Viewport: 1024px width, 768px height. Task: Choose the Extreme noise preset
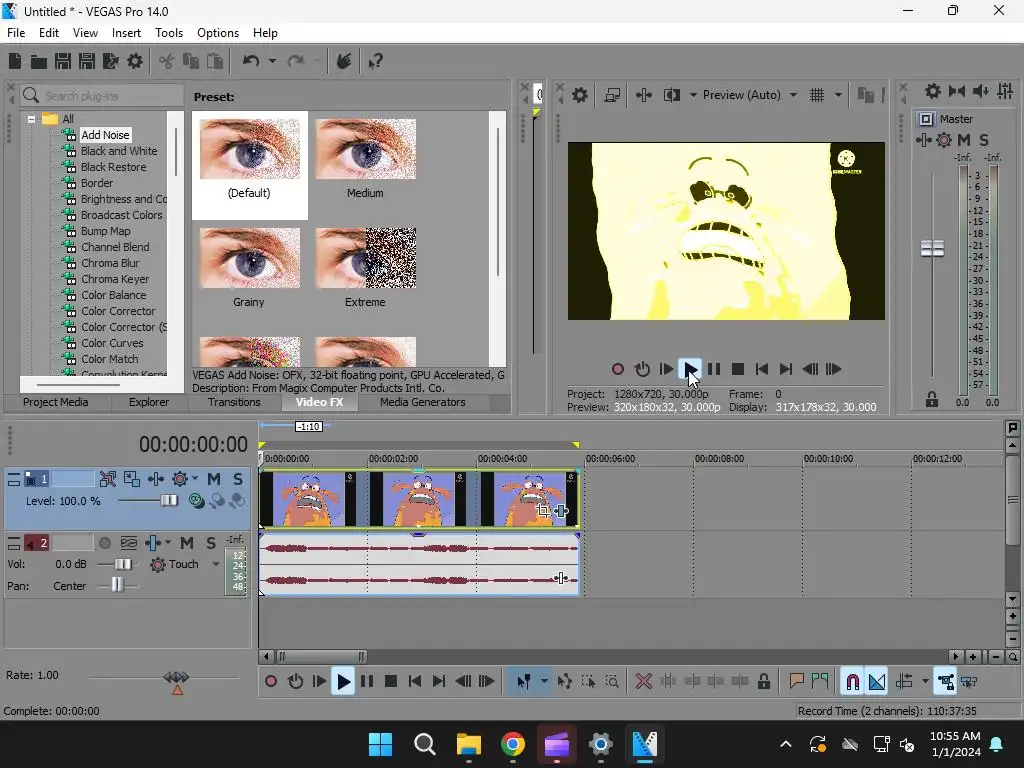click(365, 268)
